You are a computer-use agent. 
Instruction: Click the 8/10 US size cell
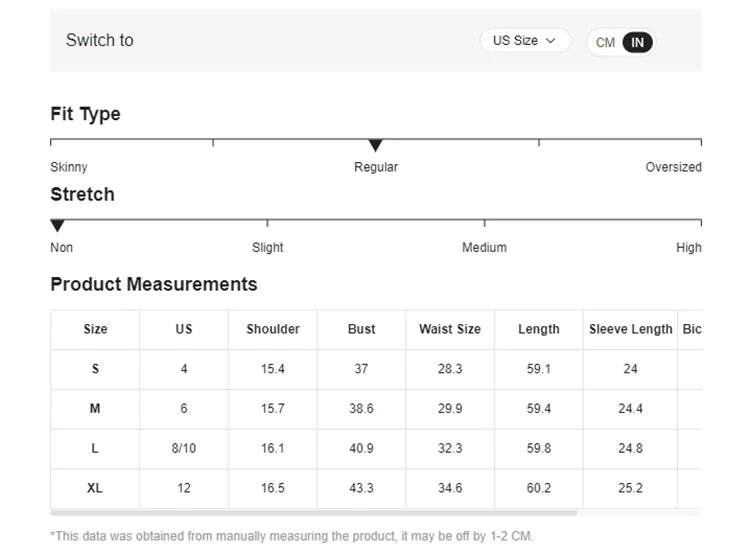click(x=184, y=448)
